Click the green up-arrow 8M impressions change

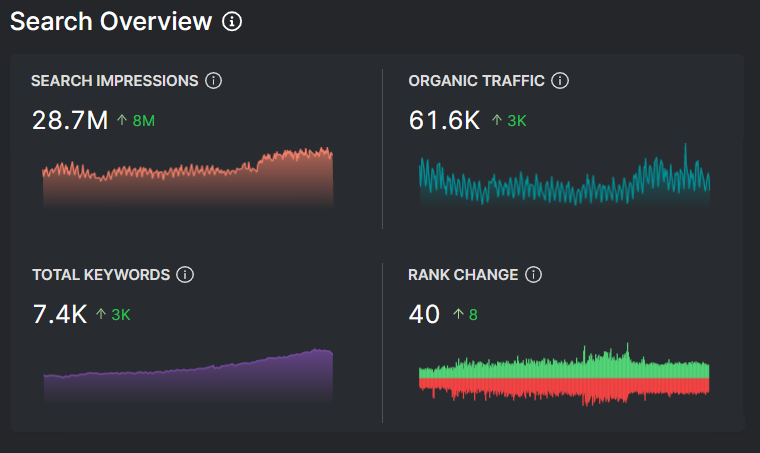click(x=136, y=121)
